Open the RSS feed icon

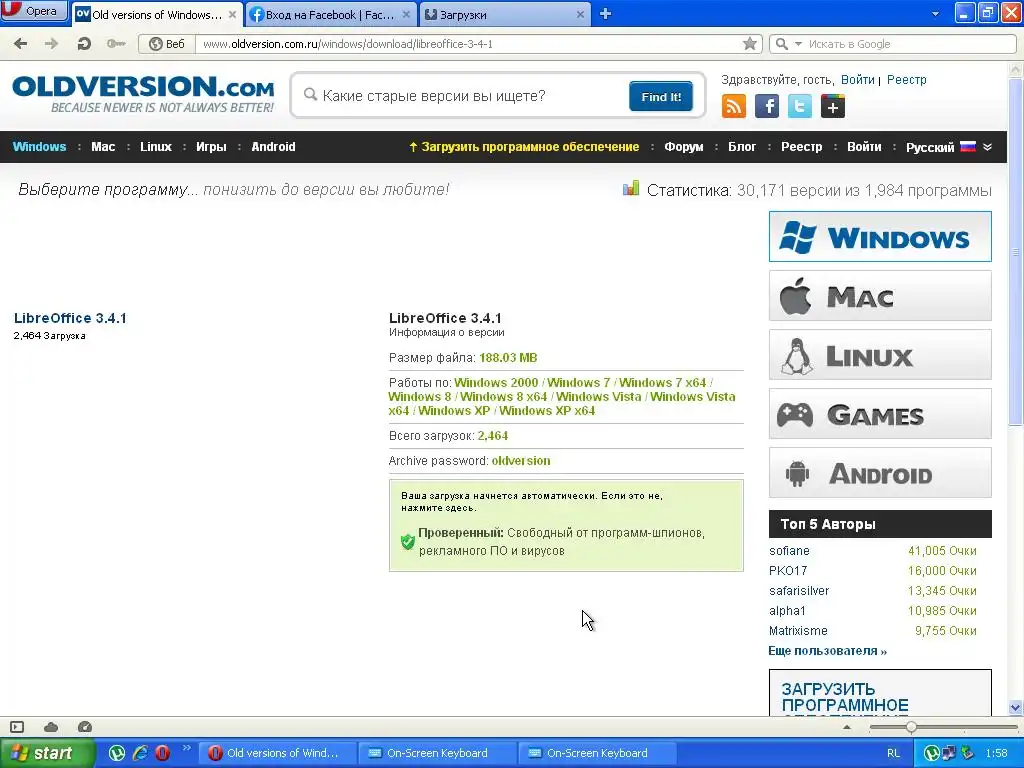tap(733, 106)
